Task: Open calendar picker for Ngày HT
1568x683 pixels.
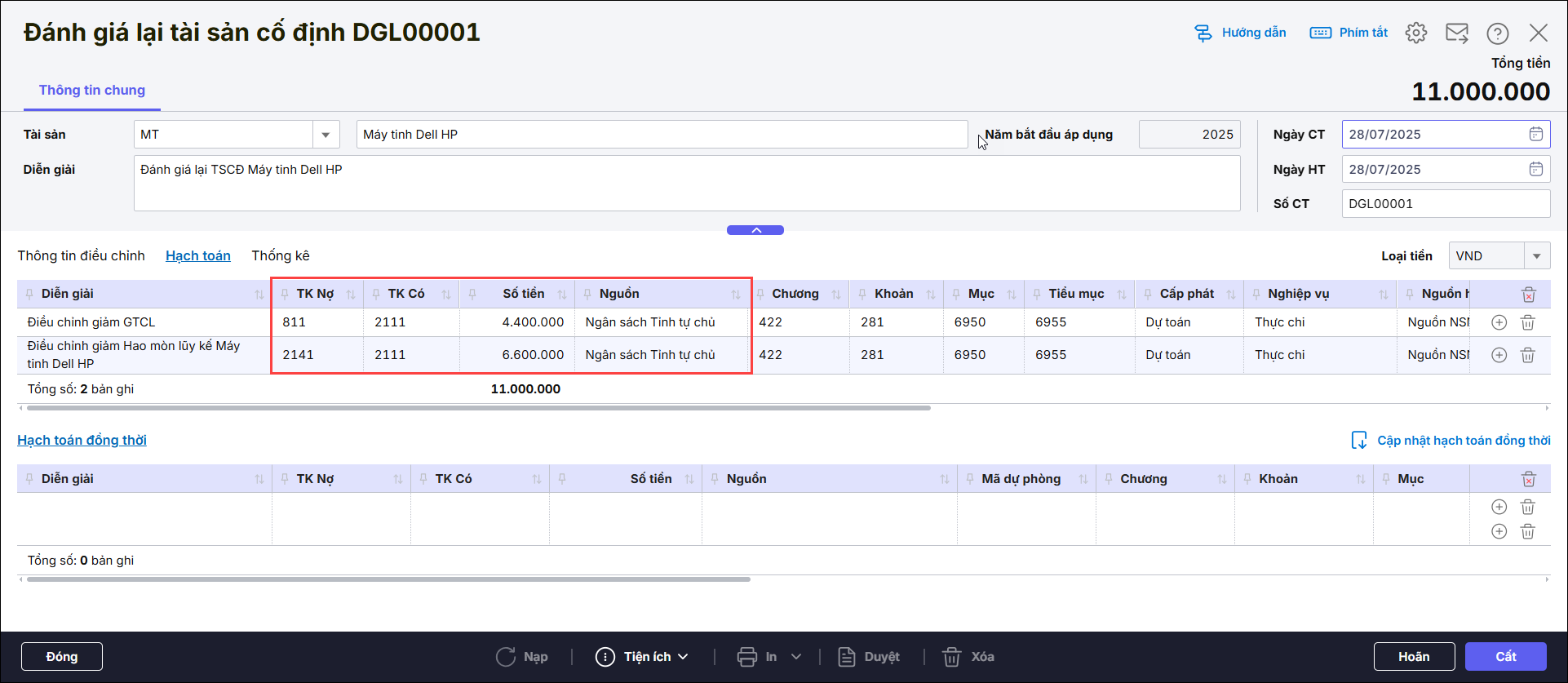Action: click(1535, 170)
